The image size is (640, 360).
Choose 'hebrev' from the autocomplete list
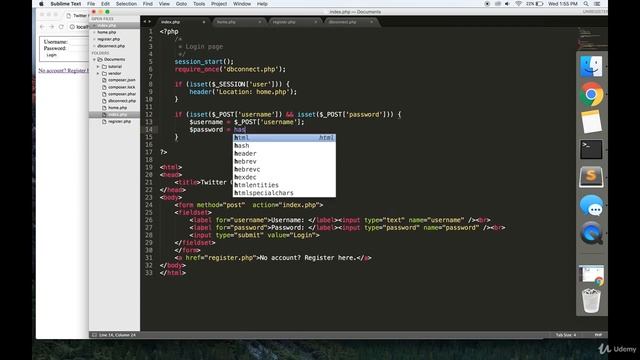(284, 162)
